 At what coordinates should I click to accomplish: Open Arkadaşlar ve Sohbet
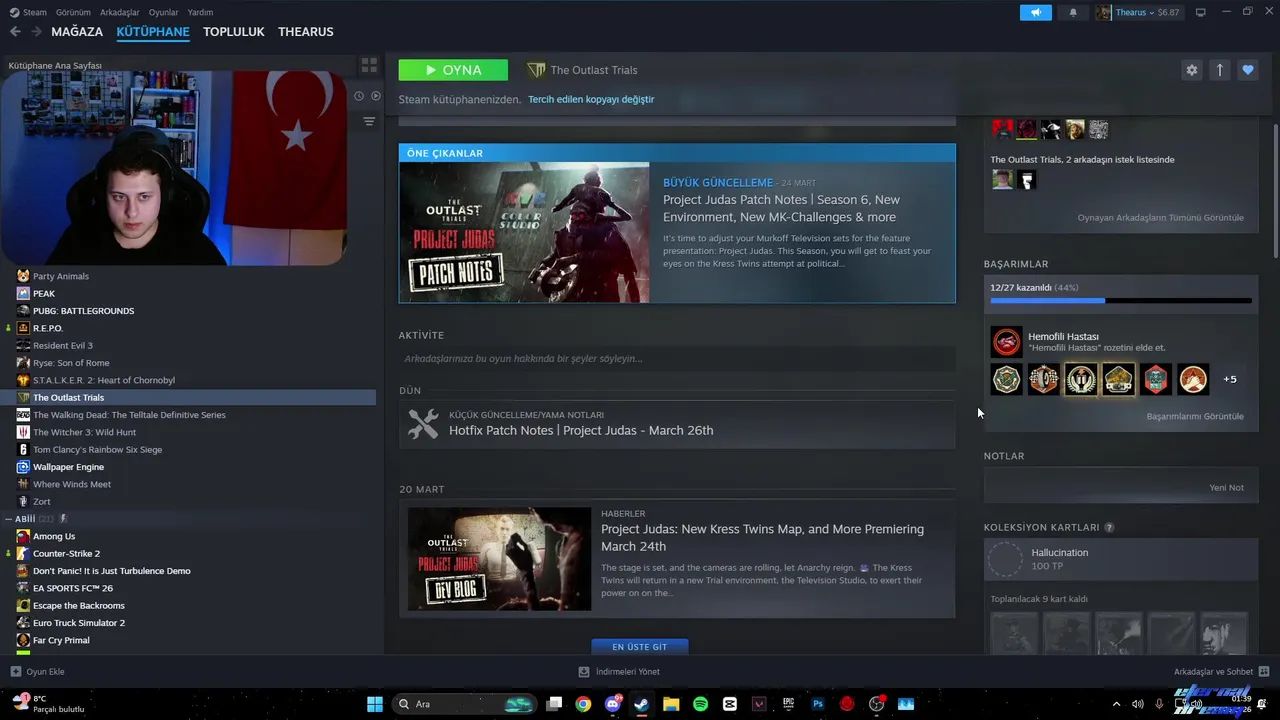pyautogui.click(x=1221, y=672)
